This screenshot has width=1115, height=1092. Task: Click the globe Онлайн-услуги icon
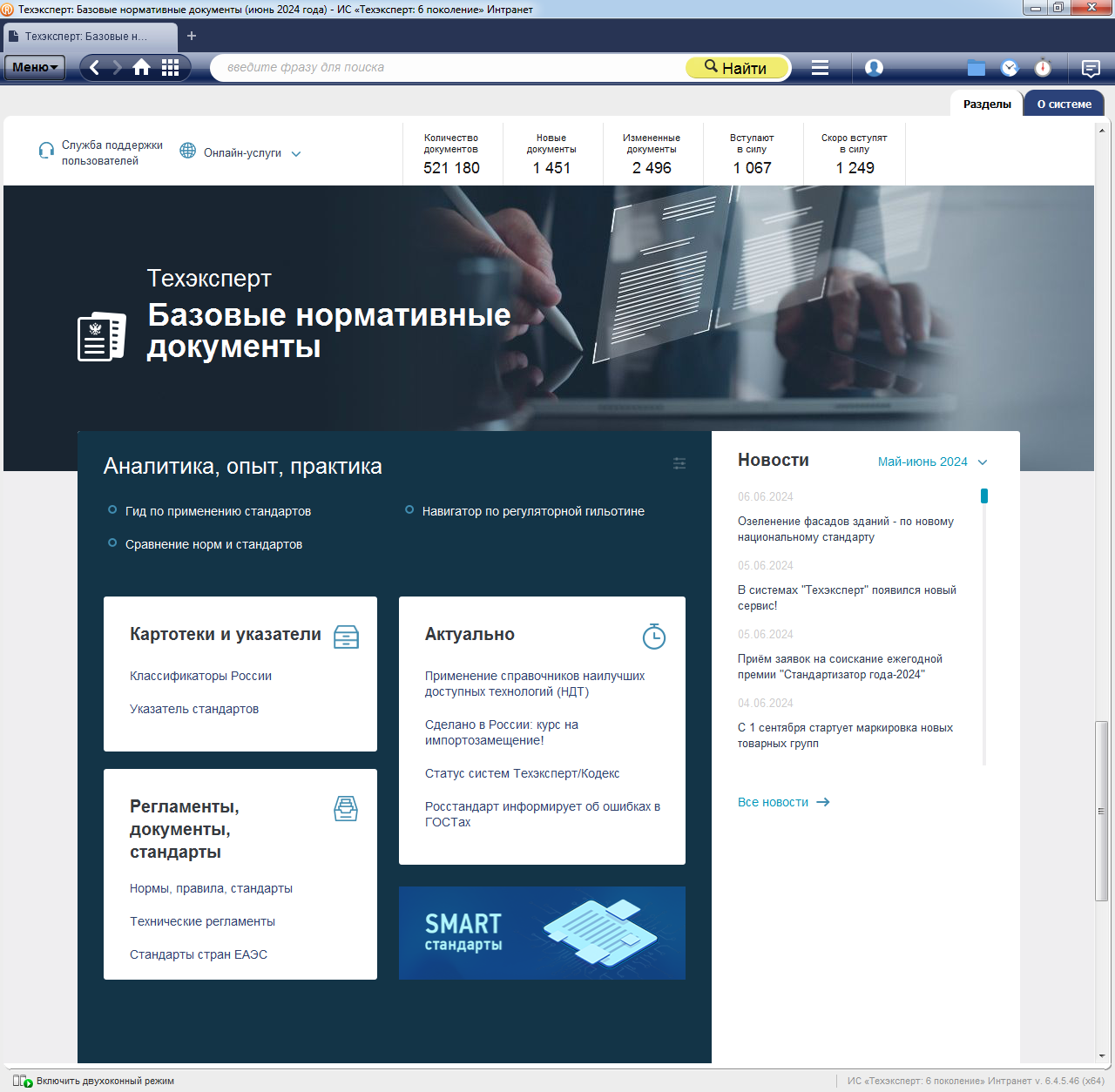pos(187,150)
